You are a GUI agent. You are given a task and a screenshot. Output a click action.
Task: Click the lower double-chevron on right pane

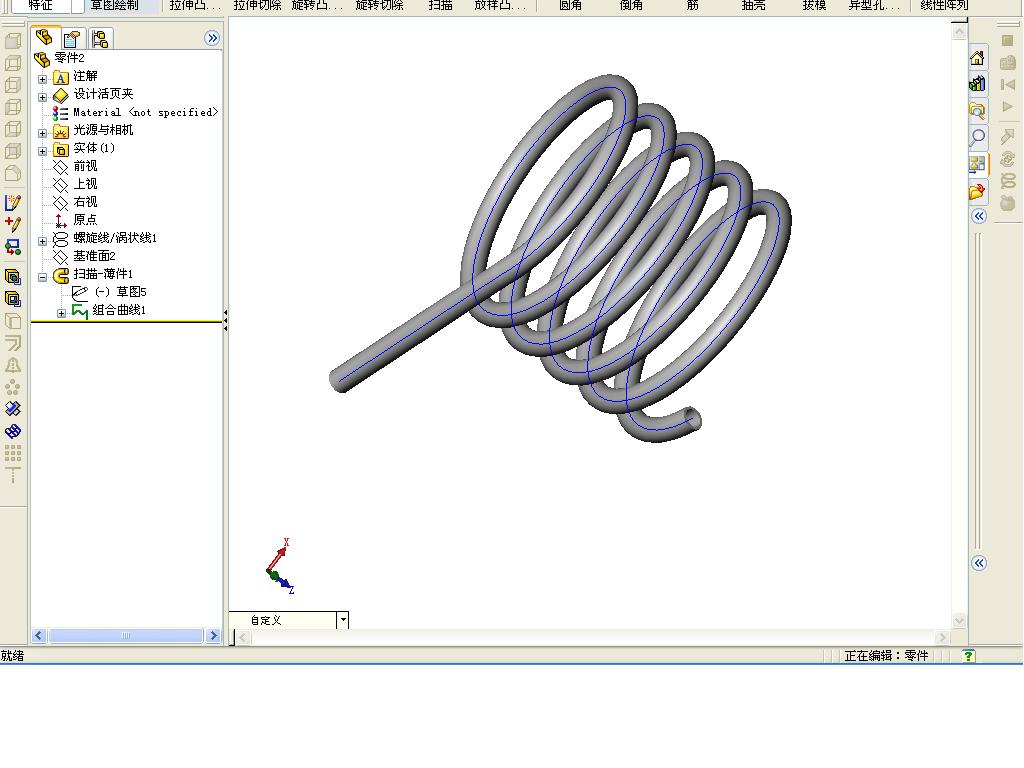[978, 563]
